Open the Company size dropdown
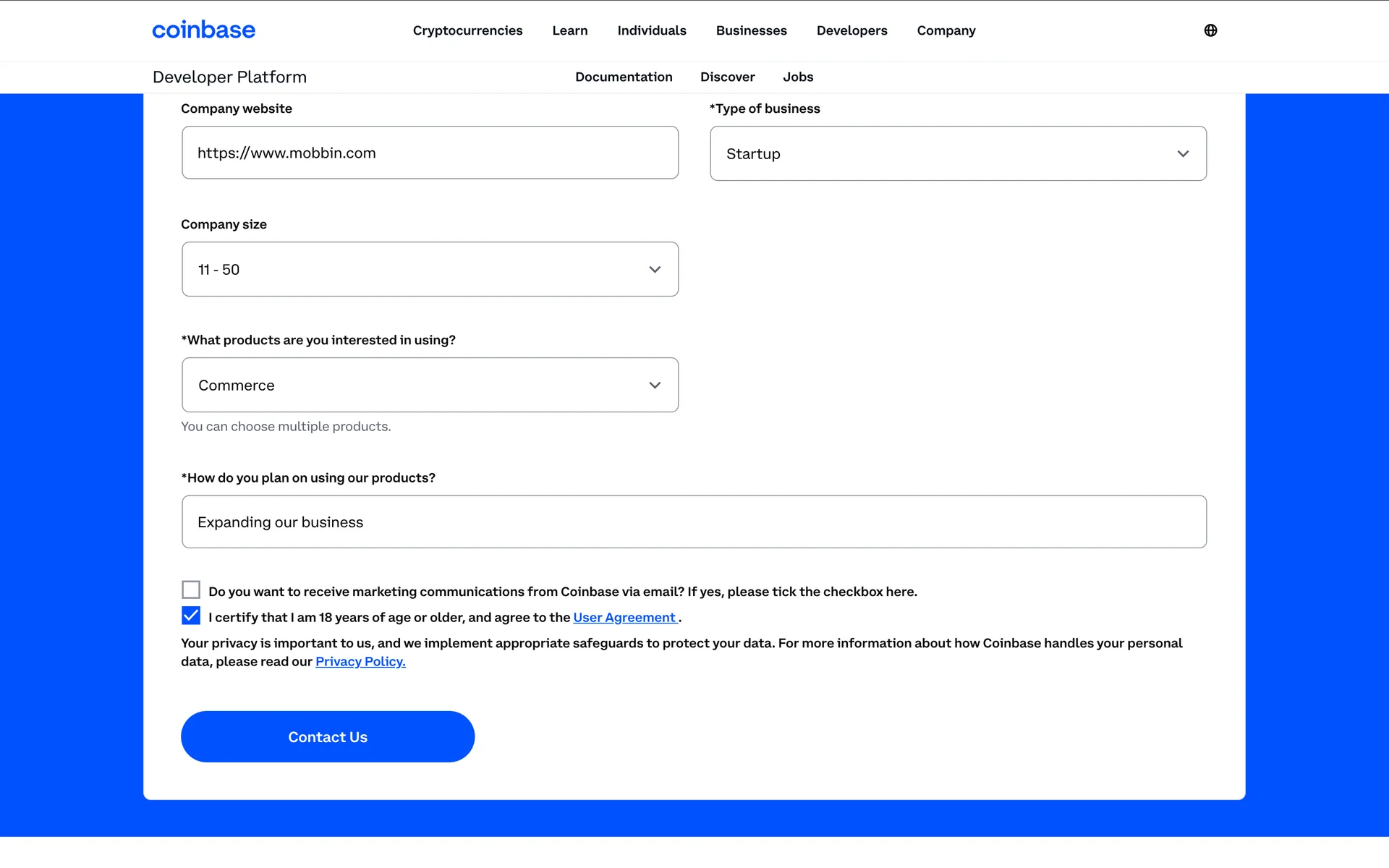Image resolution: width=1389 pixels, height=868 pixels. pos(430,269)
